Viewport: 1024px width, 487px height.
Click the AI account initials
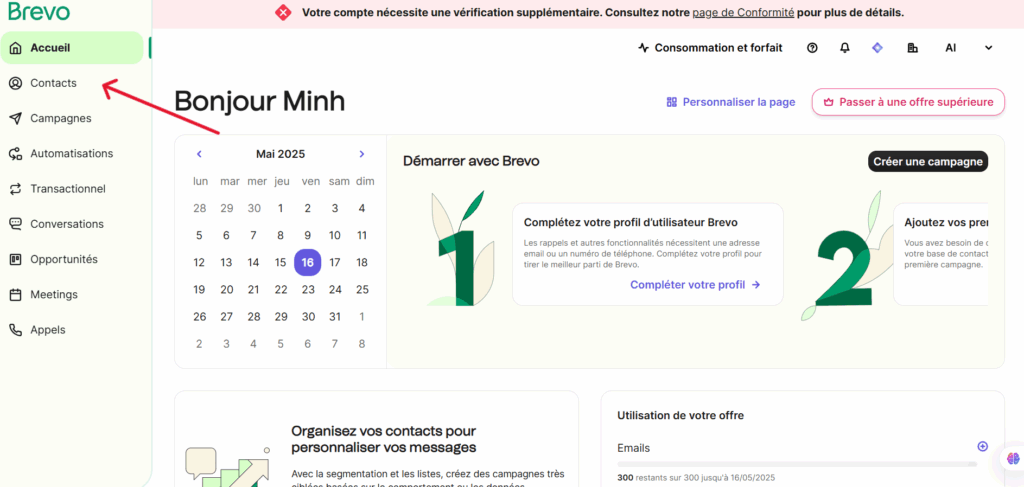tap(951, 48)
